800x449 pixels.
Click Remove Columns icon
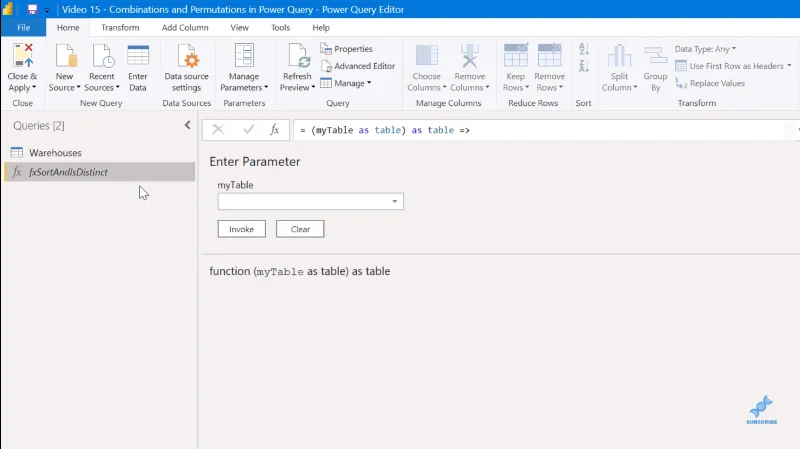pyautogui.click(x=469, y=55)
